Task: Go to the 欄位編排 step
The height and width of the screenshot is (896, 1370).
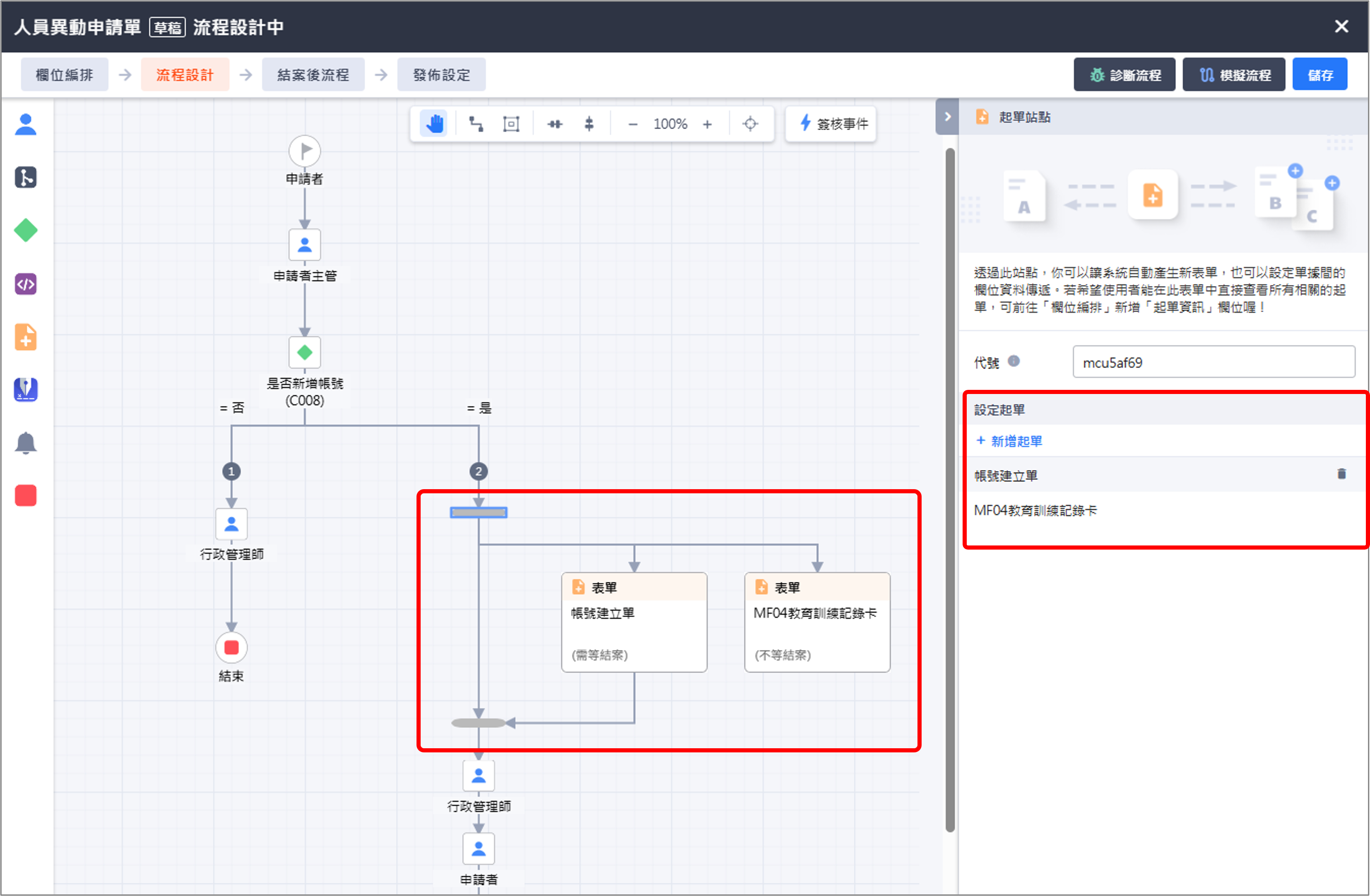Action: 65,75
